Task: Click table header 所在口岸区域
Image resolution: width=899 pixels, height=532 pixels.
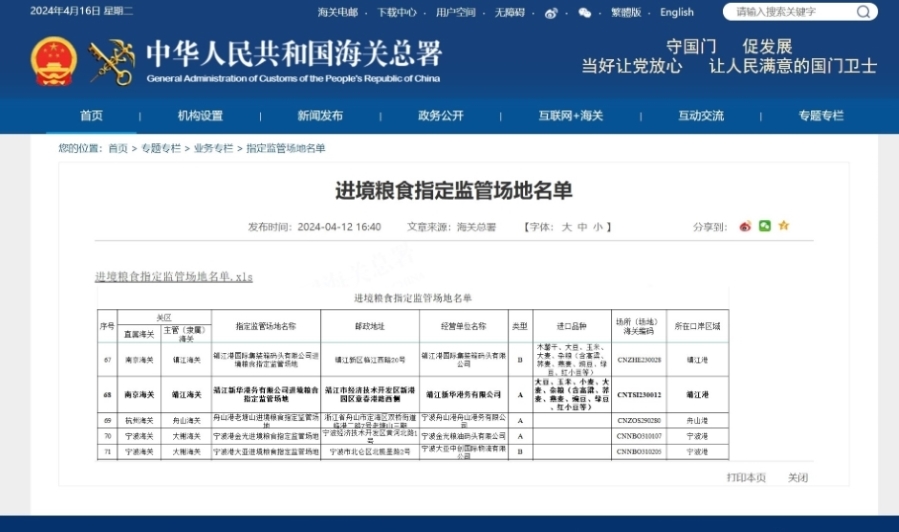Action: coord(697,326)
